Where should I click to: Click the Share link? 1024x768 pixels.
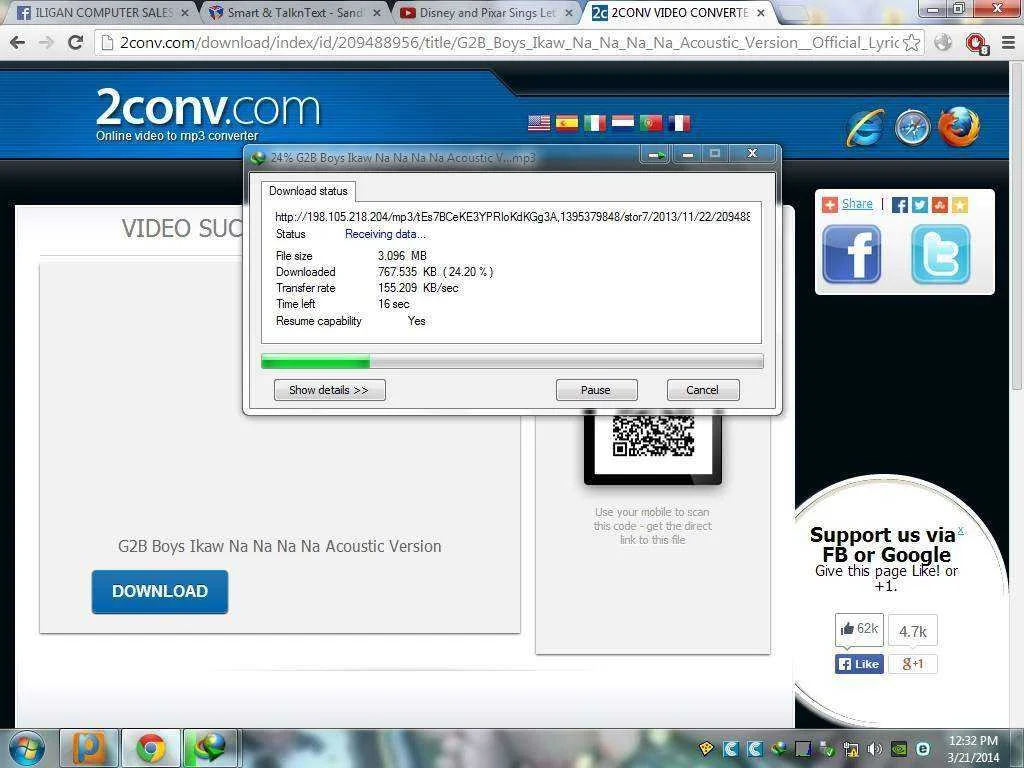(x=857, y=204)
